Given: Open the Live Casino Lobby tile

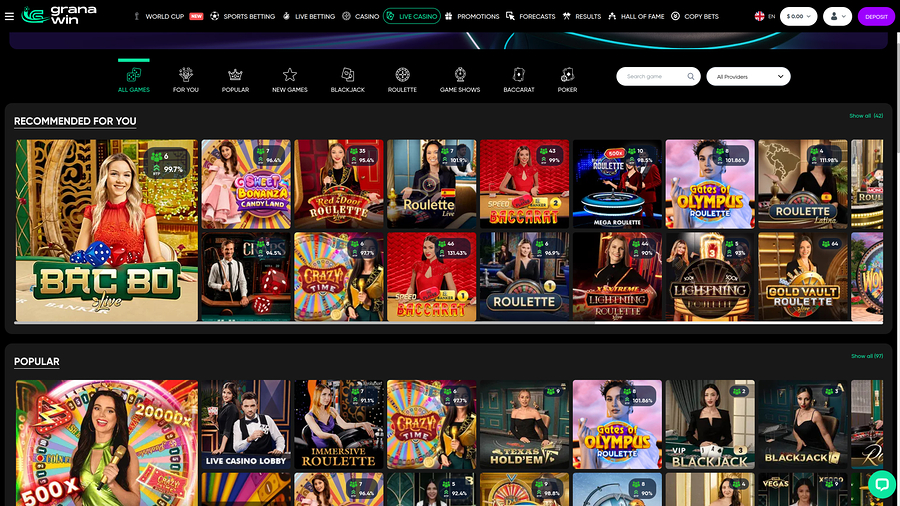Looking at the screenshot, I should [246, 424].
